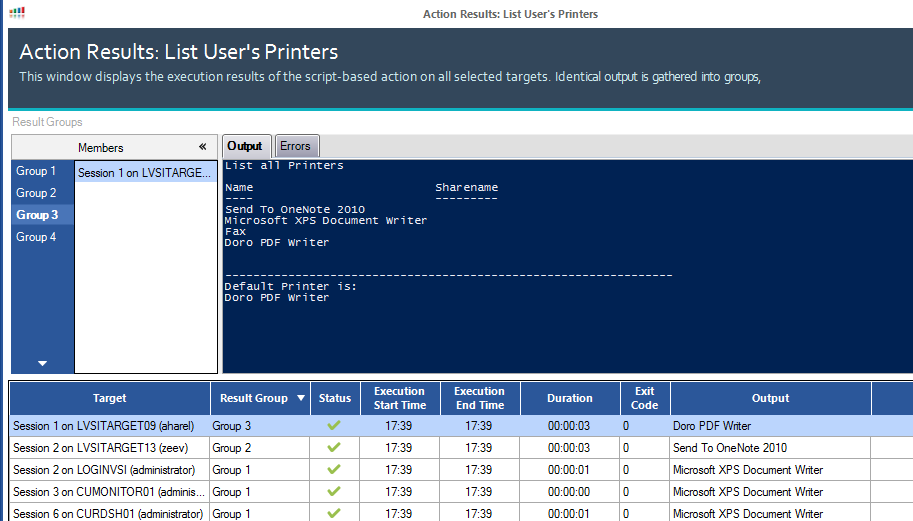This screenshot has width=913, height=521.
Task: Sort by the Status column header
Action: coord(335,398)
